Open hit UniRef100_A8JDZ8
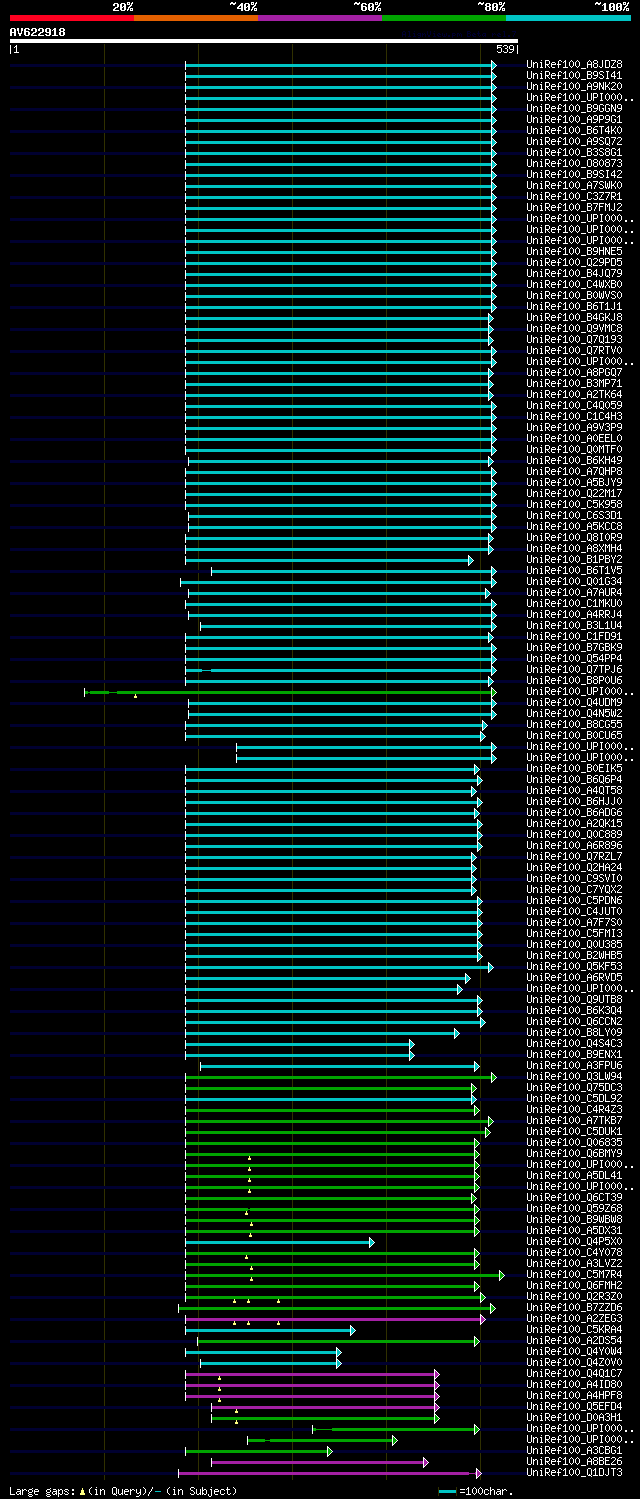 click(576, 64)
